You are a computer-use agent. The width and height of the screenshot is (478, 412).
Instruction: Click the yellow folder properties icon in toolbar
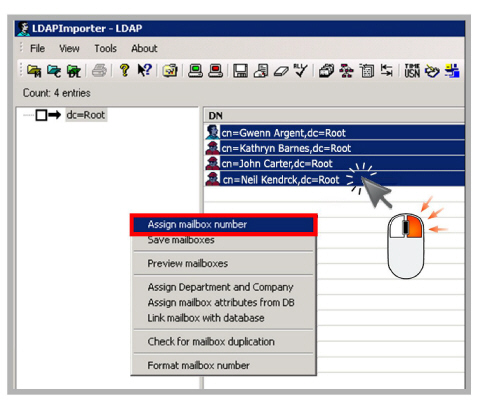click(170, 71)
